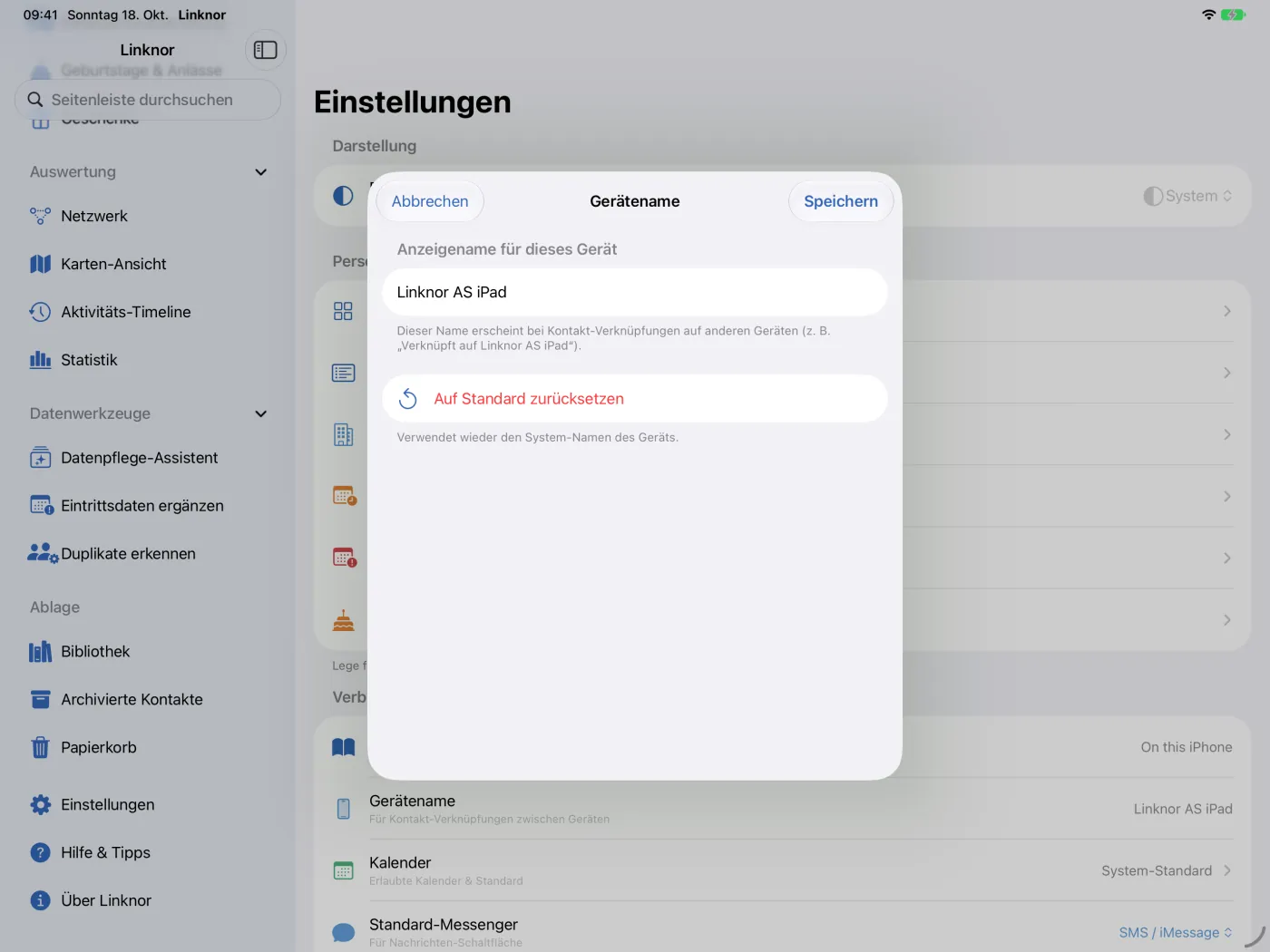Open the Eintrittsdaten ergänzen icon
Image resolution: width=1270 pixels, height=952 pixels.
coord(42,506)
